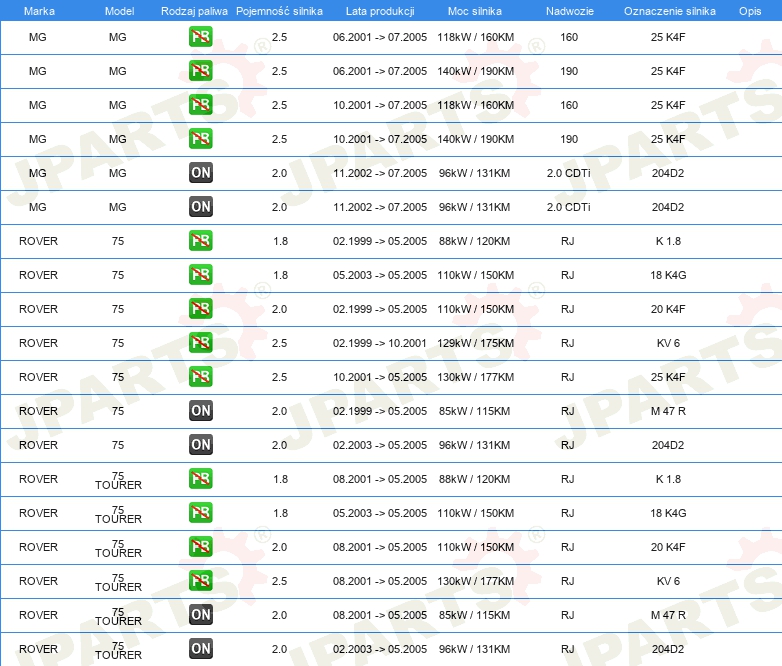The image size is (782, 666).
Task: Select '20 K4F' engine code in 75 Tourer row
Action: pos(668,547)
